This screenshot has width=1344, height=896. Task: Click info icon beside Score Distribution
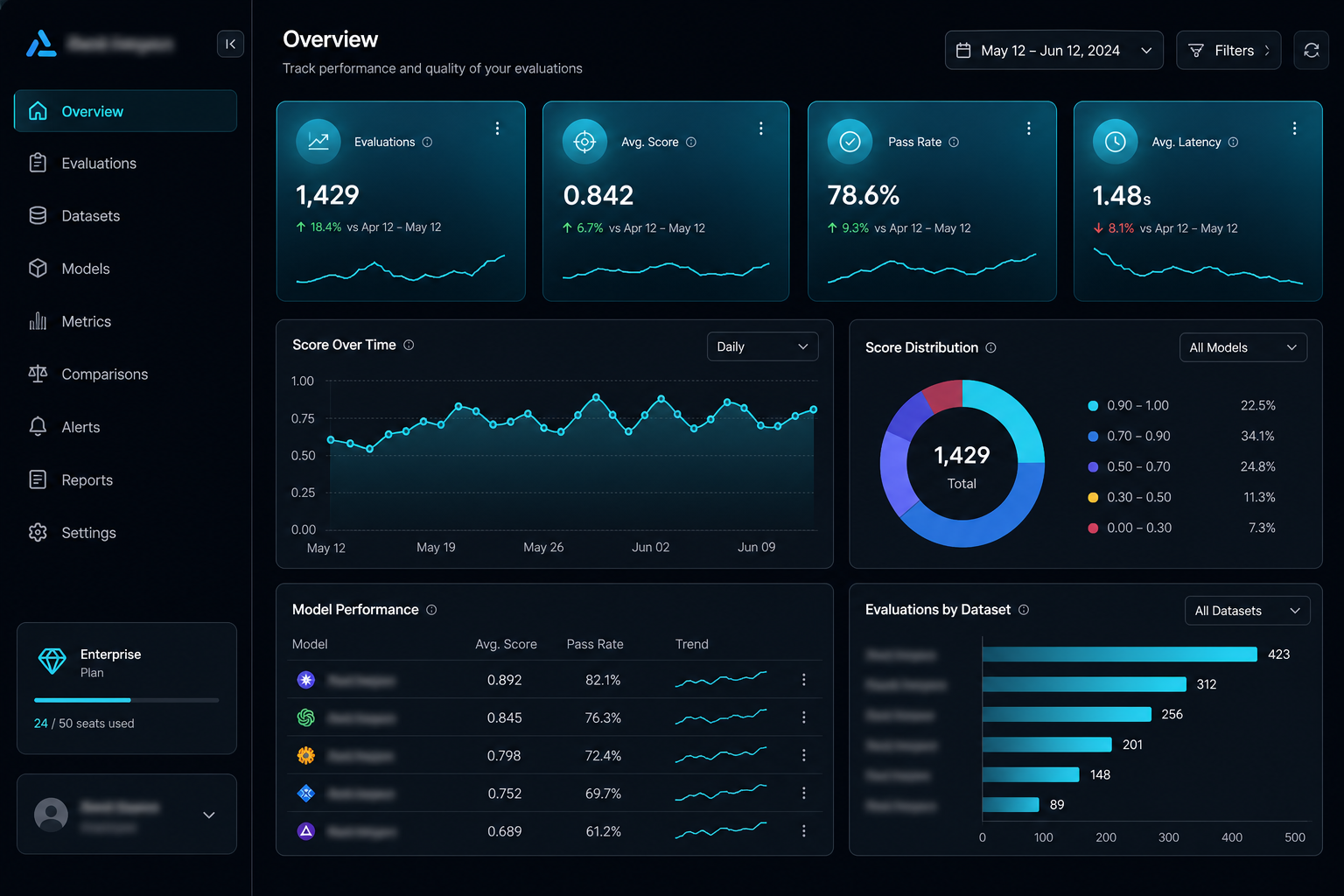pyautogui.click(x=990, y=347)
